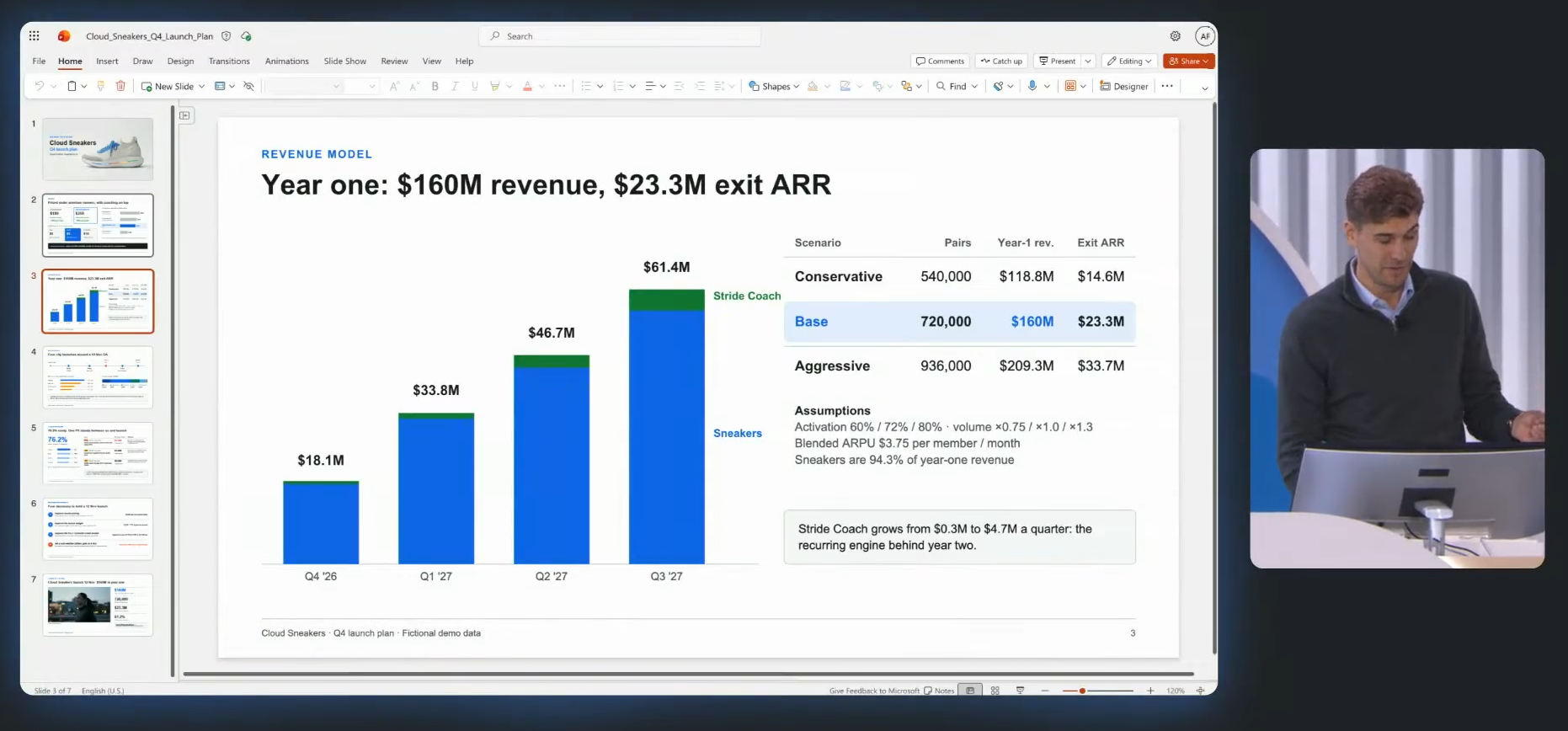Image resolution: width=1568 pixels, height=731 pixels.
Task: Click the Format Painter brush icon
Action: point(101,86)
